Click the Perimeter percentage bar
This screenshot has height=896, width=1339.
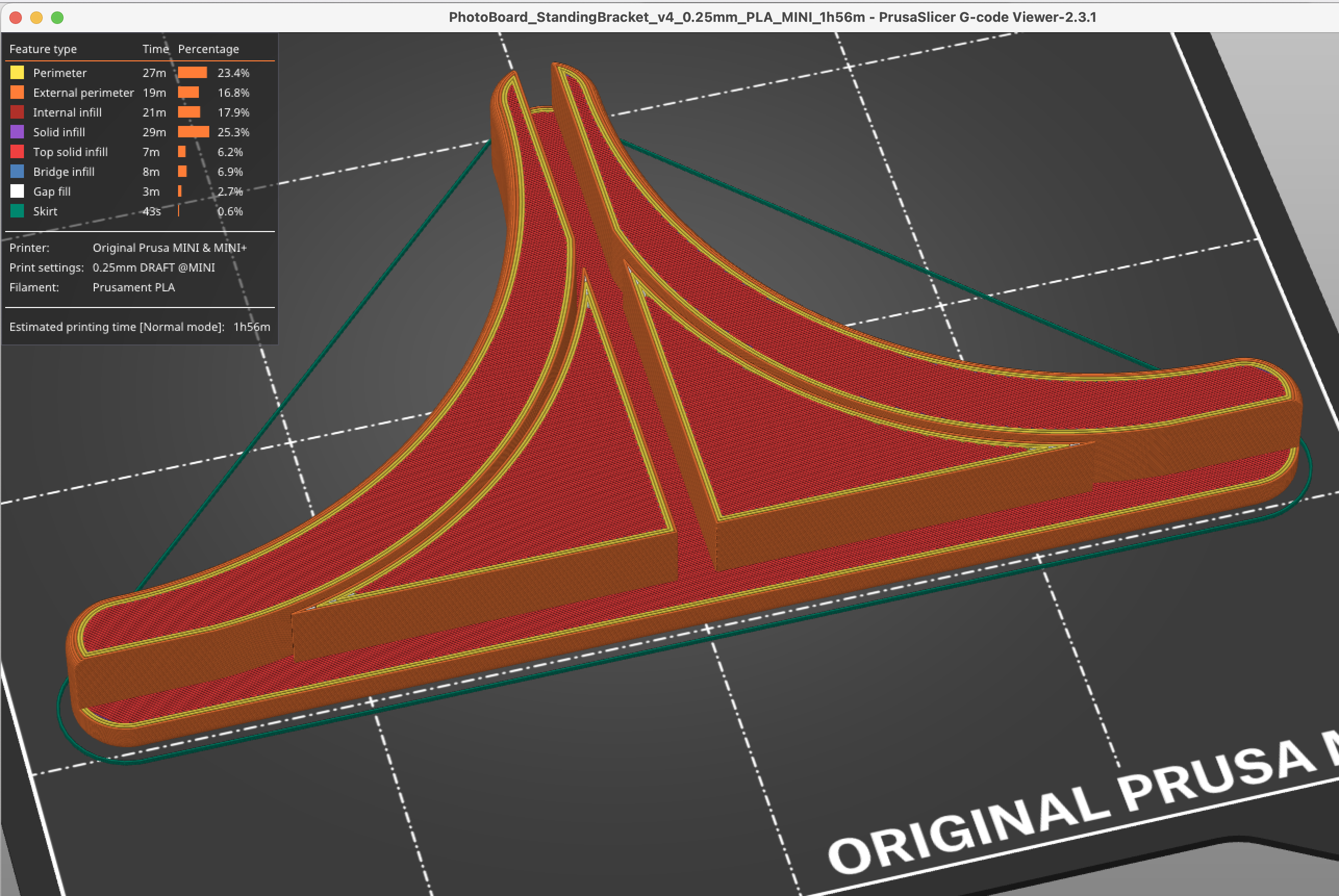[192, 72]
